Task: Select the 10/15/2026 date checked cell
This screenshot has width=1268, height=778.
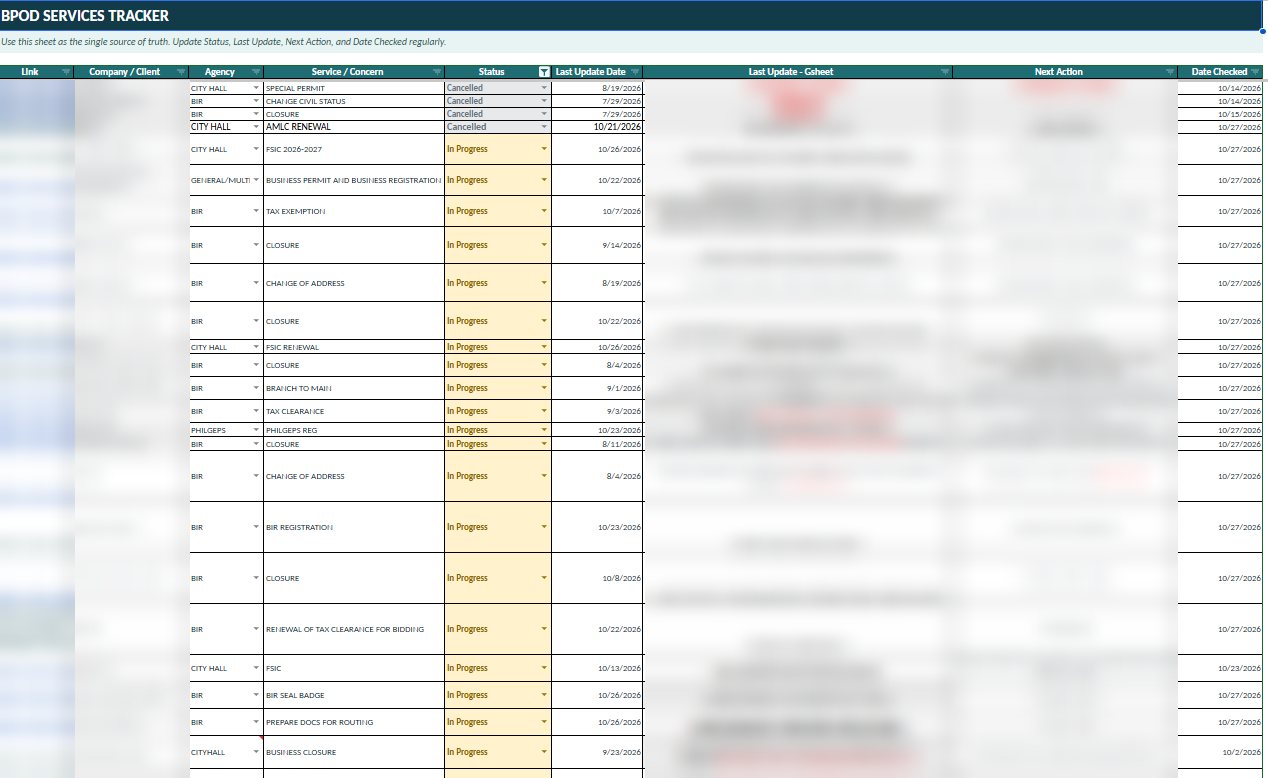Action: coord(1220,114)
